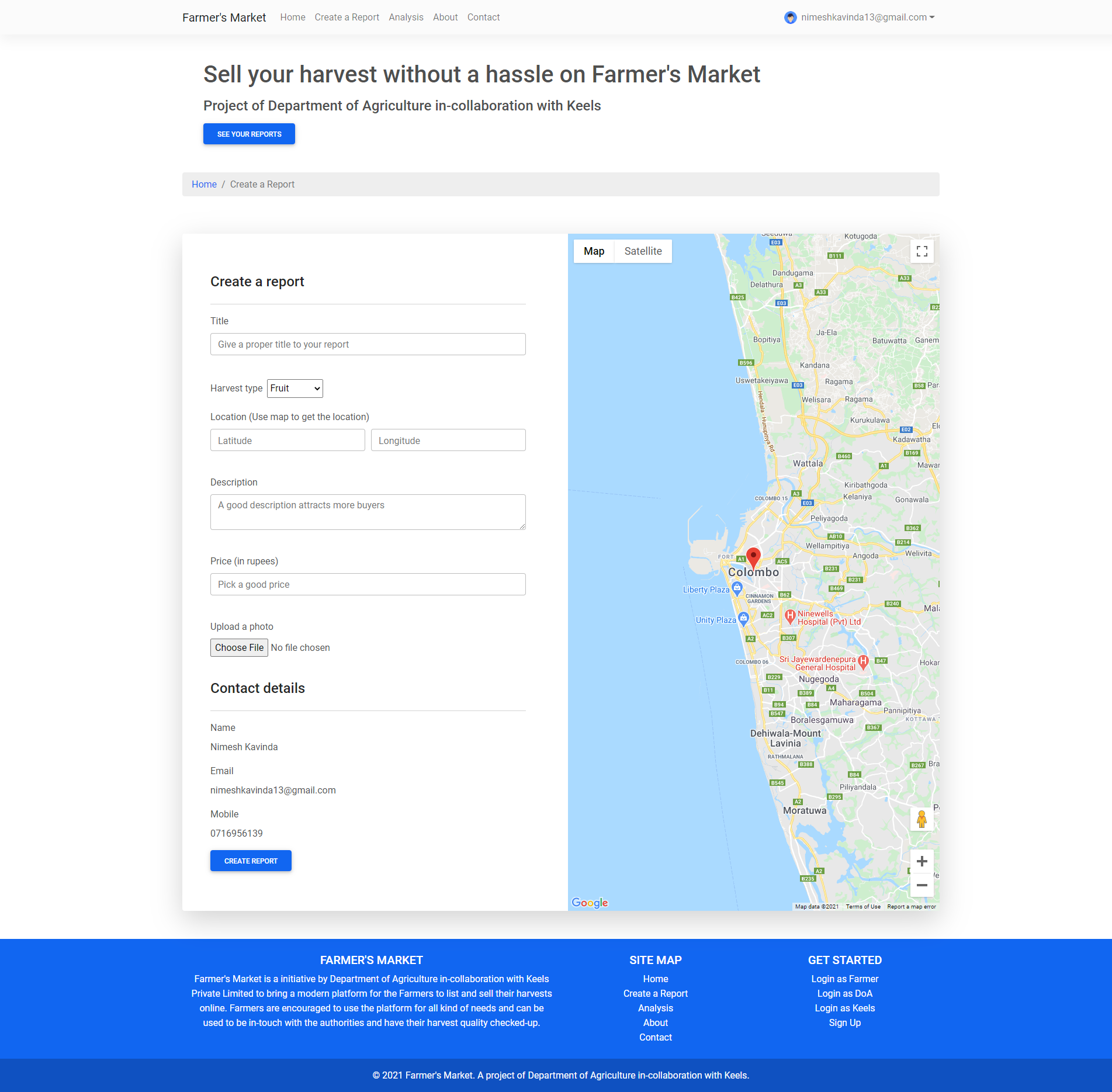
Task: Click the red location marker pin on Colombo
Action: (x=754, y=558)
